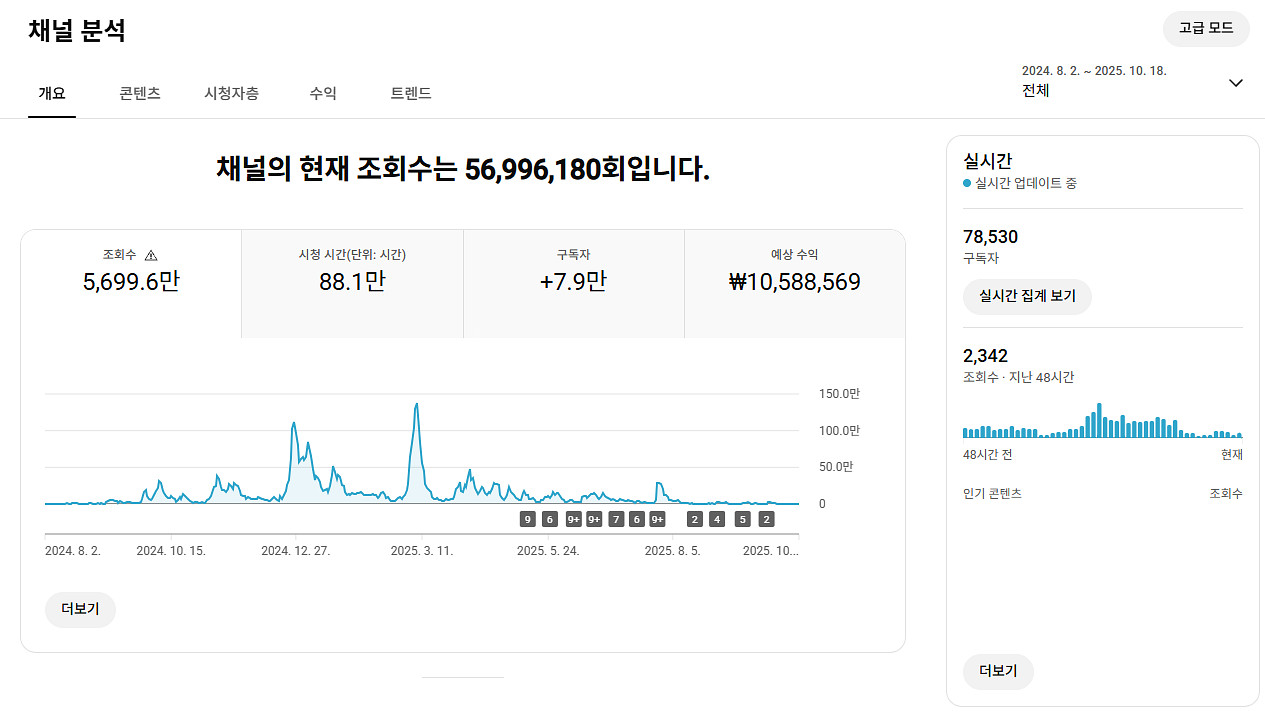Switch to the 콘텐츠 tab
1265x714 pixels.
[x=140, y=93]
